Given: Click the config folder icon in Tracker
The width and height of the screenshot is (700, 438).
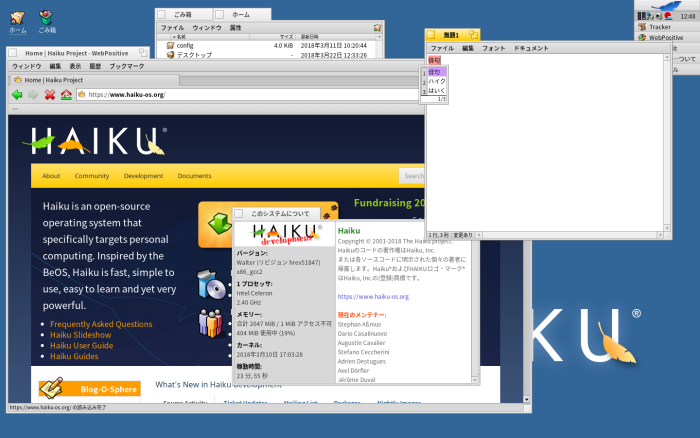Looking at the screenshot, I should 170,46.
